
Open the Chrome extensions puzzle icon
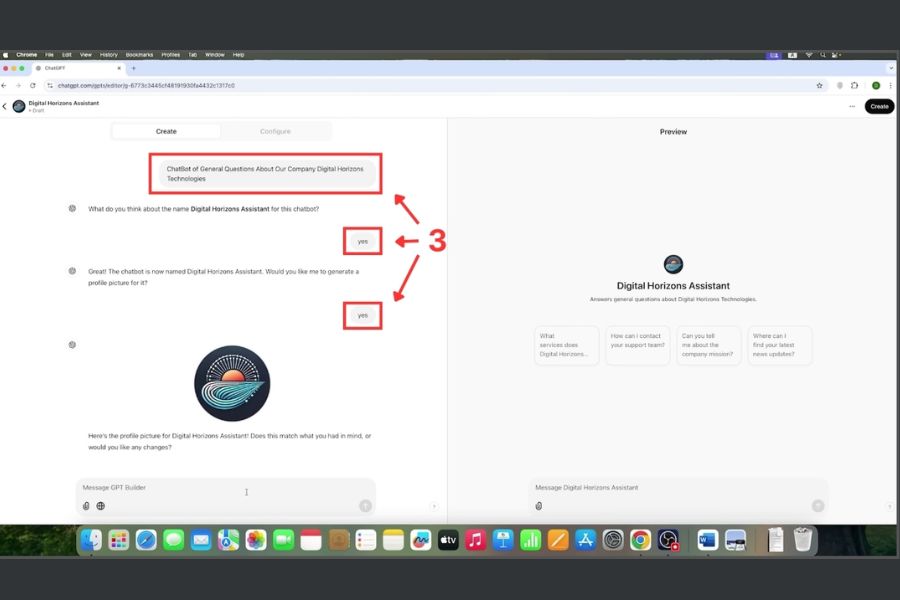click(x=854, y=86)
